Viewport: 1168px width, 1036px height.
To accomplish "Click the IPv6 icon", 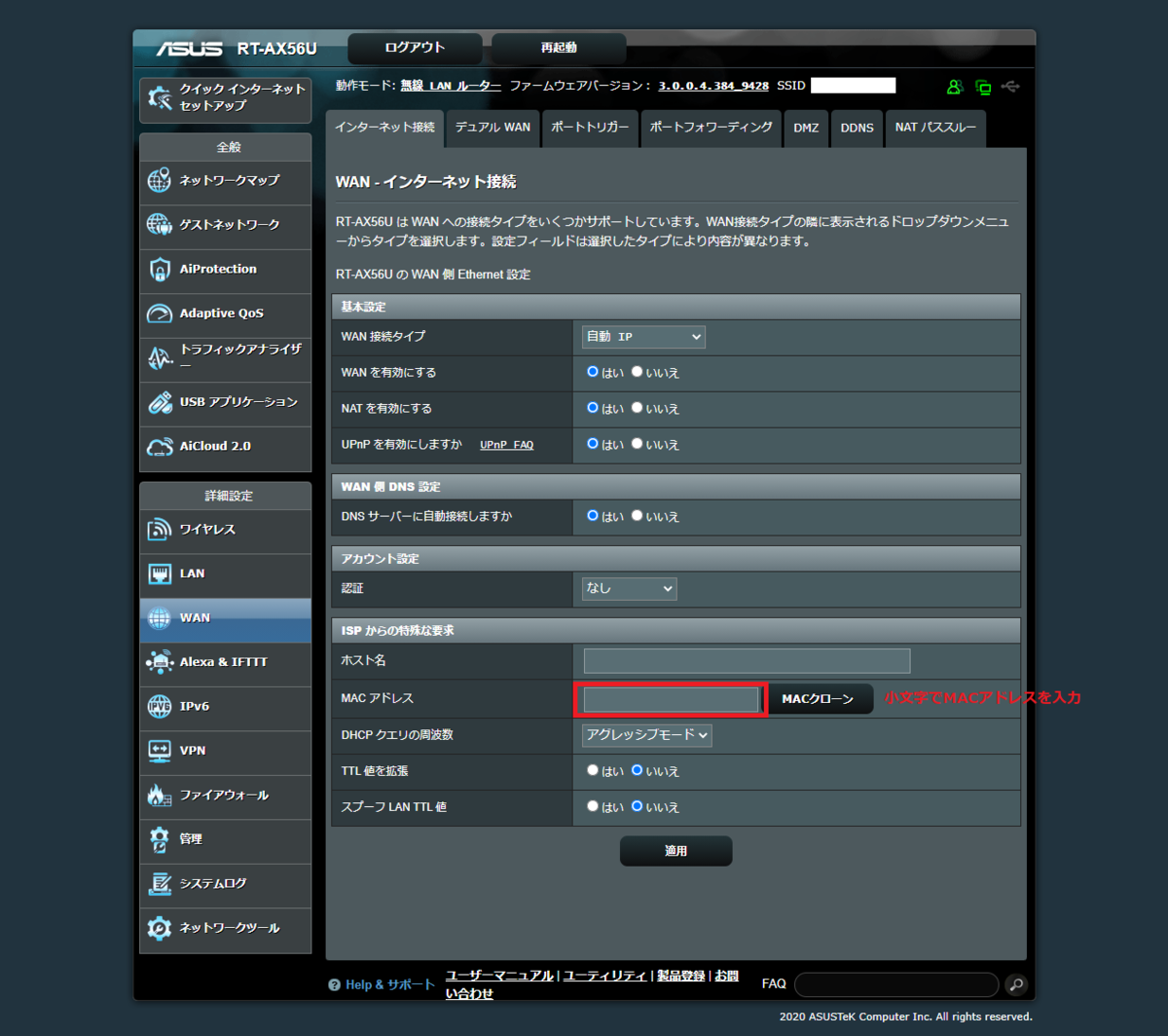I will [160, 707].
